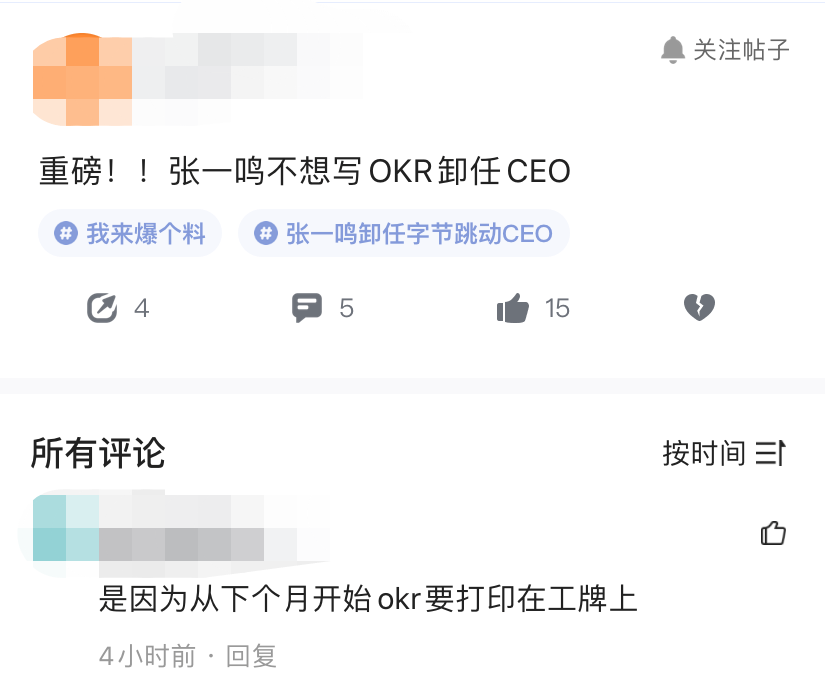
Task: Open comments via speech bubble icon
Action: (x=307, y=307)
